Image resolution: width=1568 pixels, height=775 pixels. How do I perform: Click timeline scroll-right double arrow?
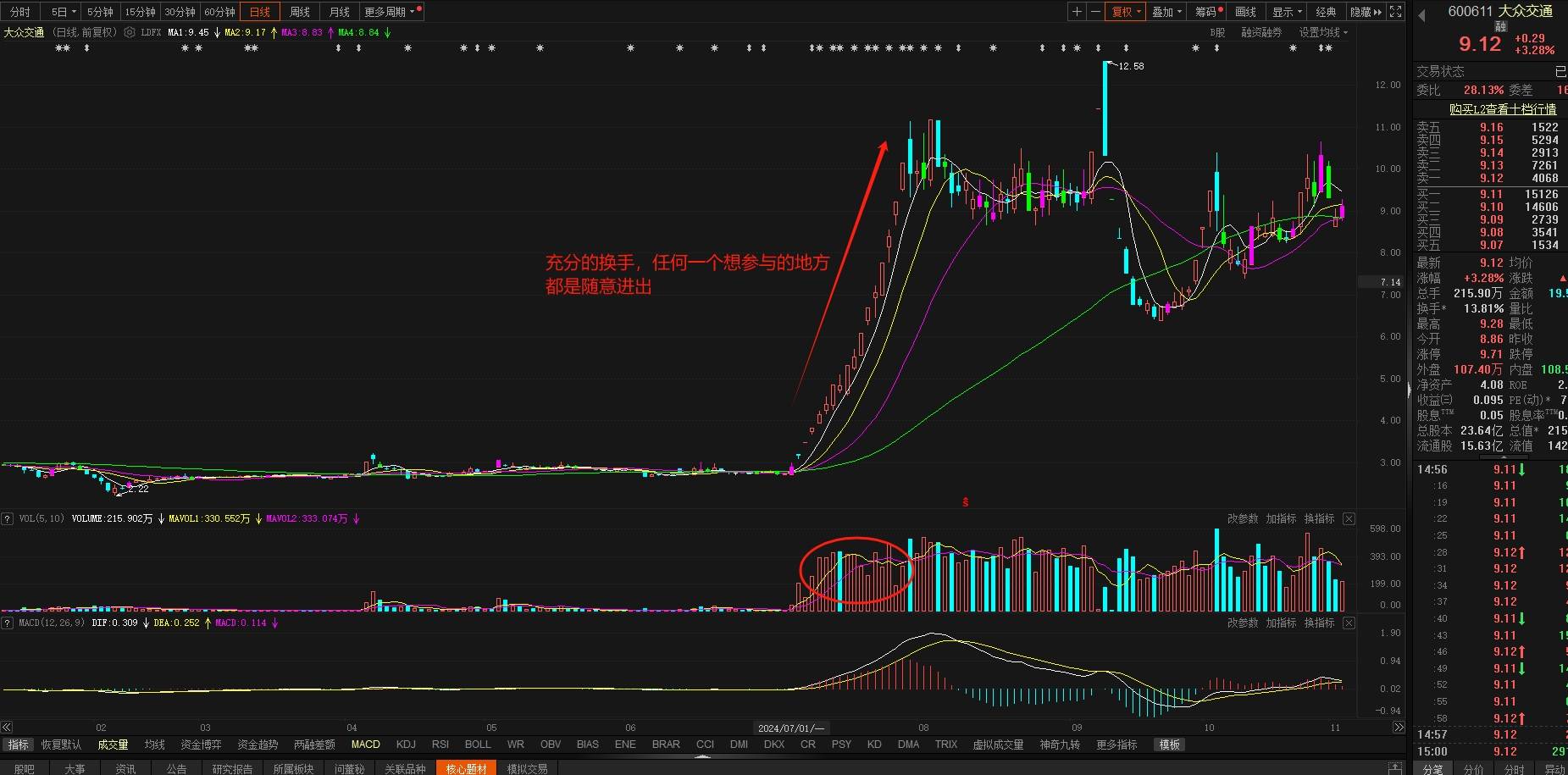click(x=1399, y=728)
